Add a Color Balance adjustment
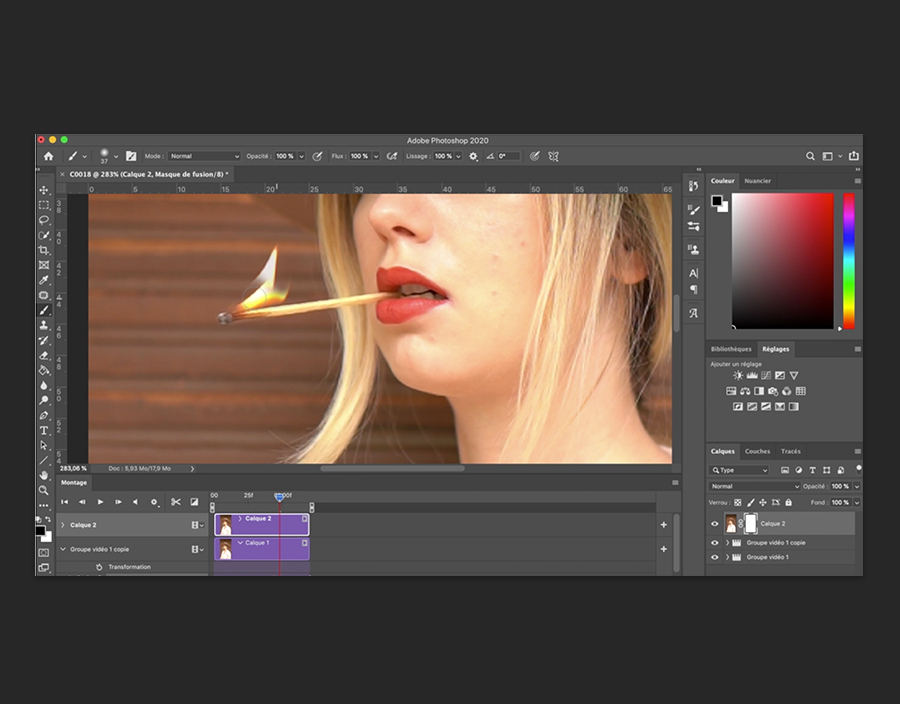Image resolution: width=900 pixels, height=704 pixels. (745, 391)
